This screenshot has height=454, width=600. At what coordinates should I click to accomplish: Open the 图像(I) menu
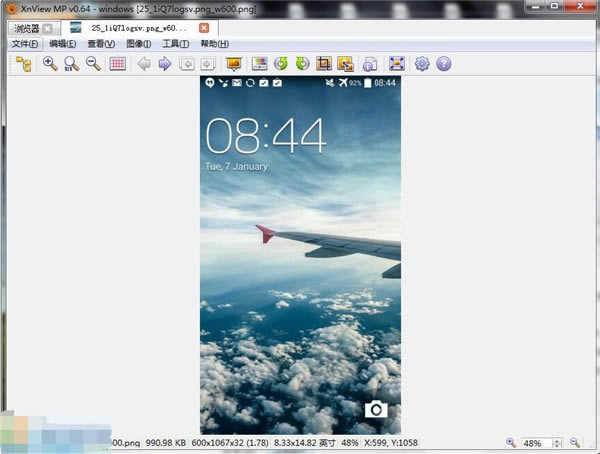[139, 44]
